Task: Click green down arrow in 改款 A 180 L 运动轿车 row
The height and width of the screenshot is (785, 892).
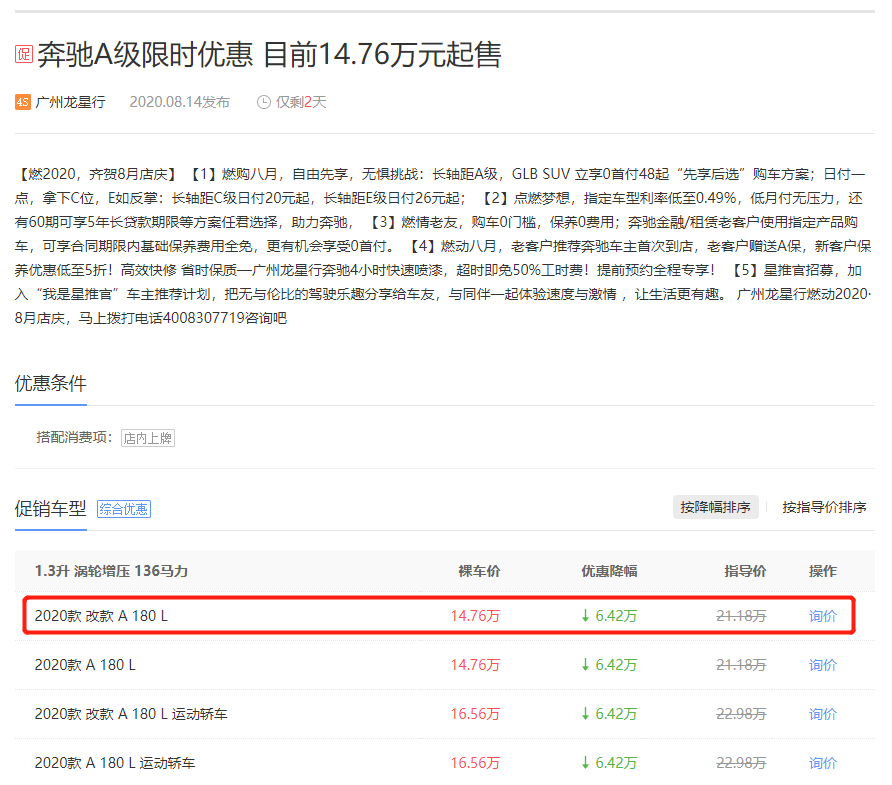Action: pos(585,714)
